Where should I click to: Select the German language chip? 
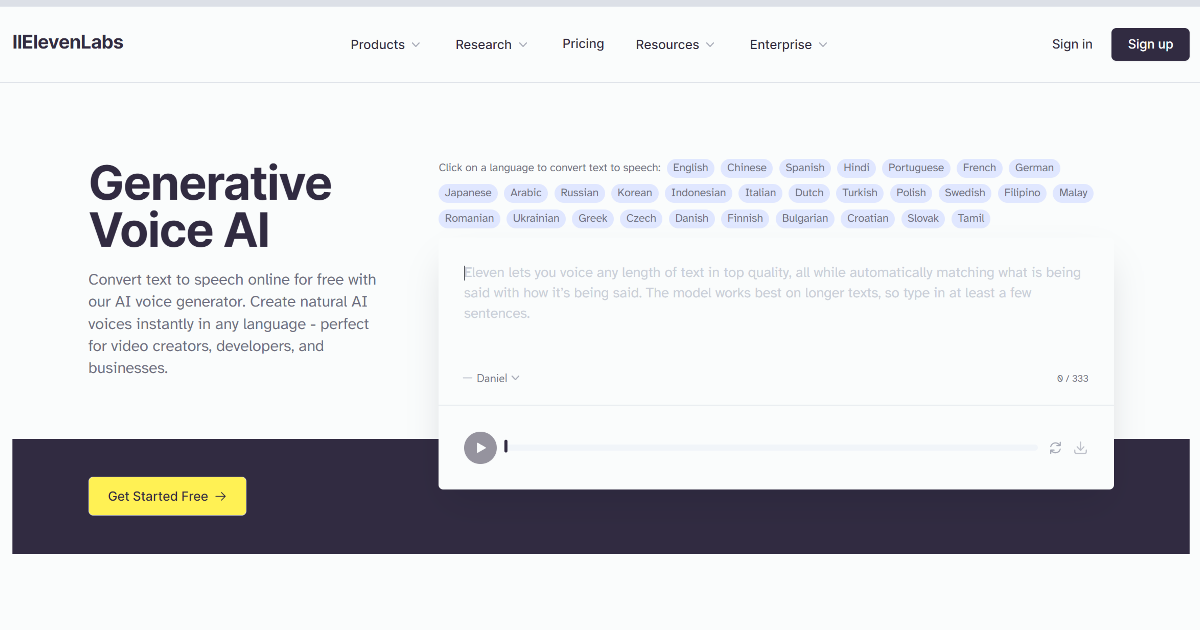(1034, 167)
